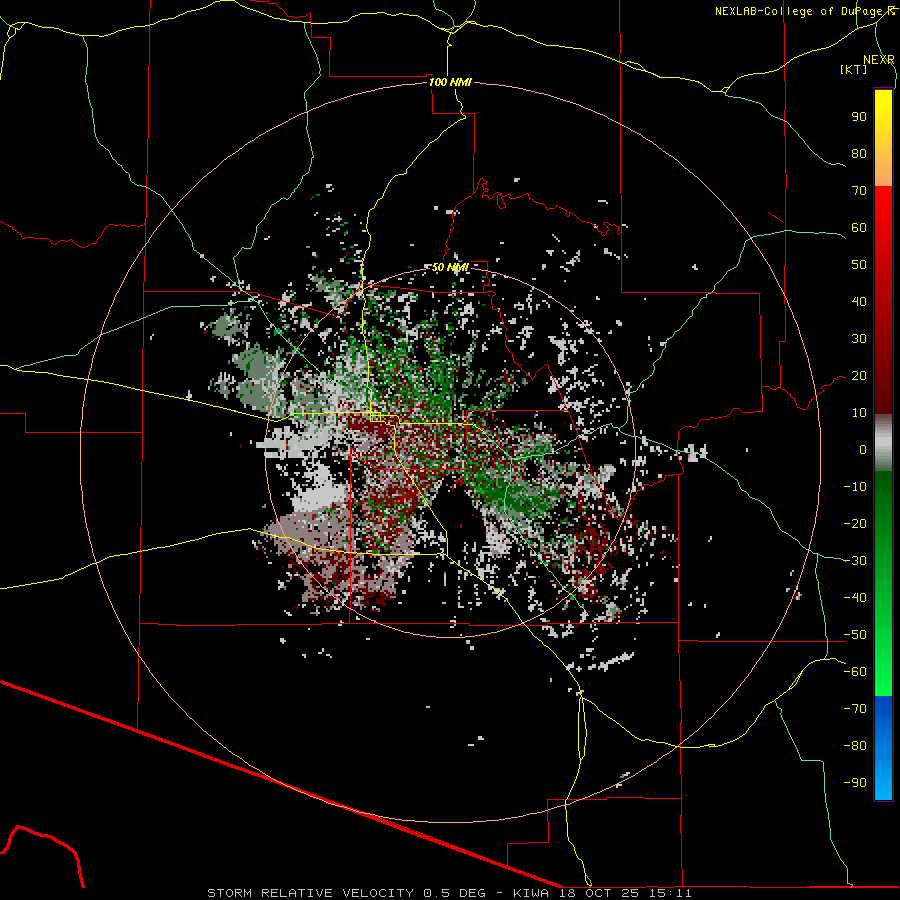
Task: Click the -10 knot label on color scale
Action: (855, 487)
